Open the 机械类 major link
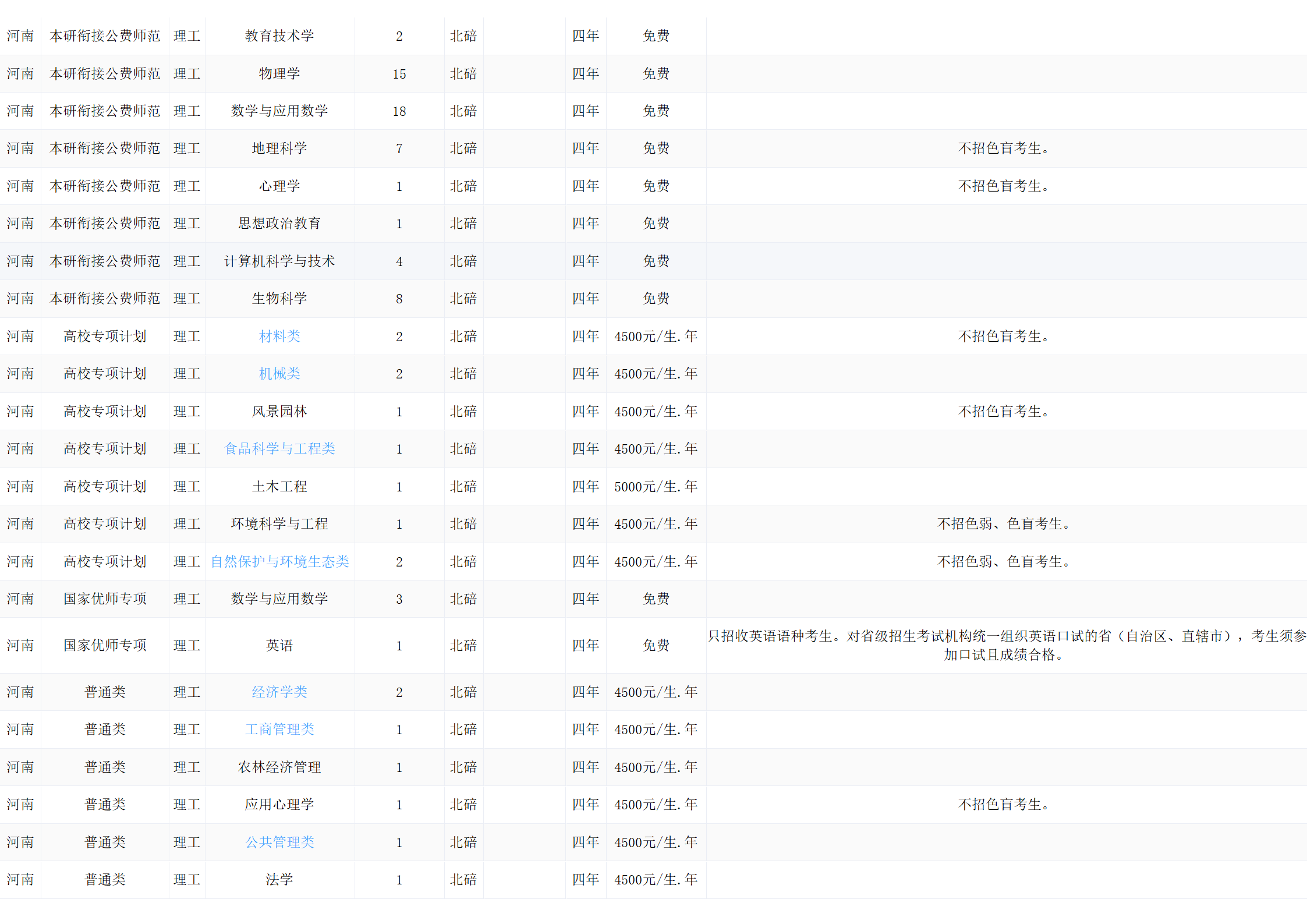 279,373
